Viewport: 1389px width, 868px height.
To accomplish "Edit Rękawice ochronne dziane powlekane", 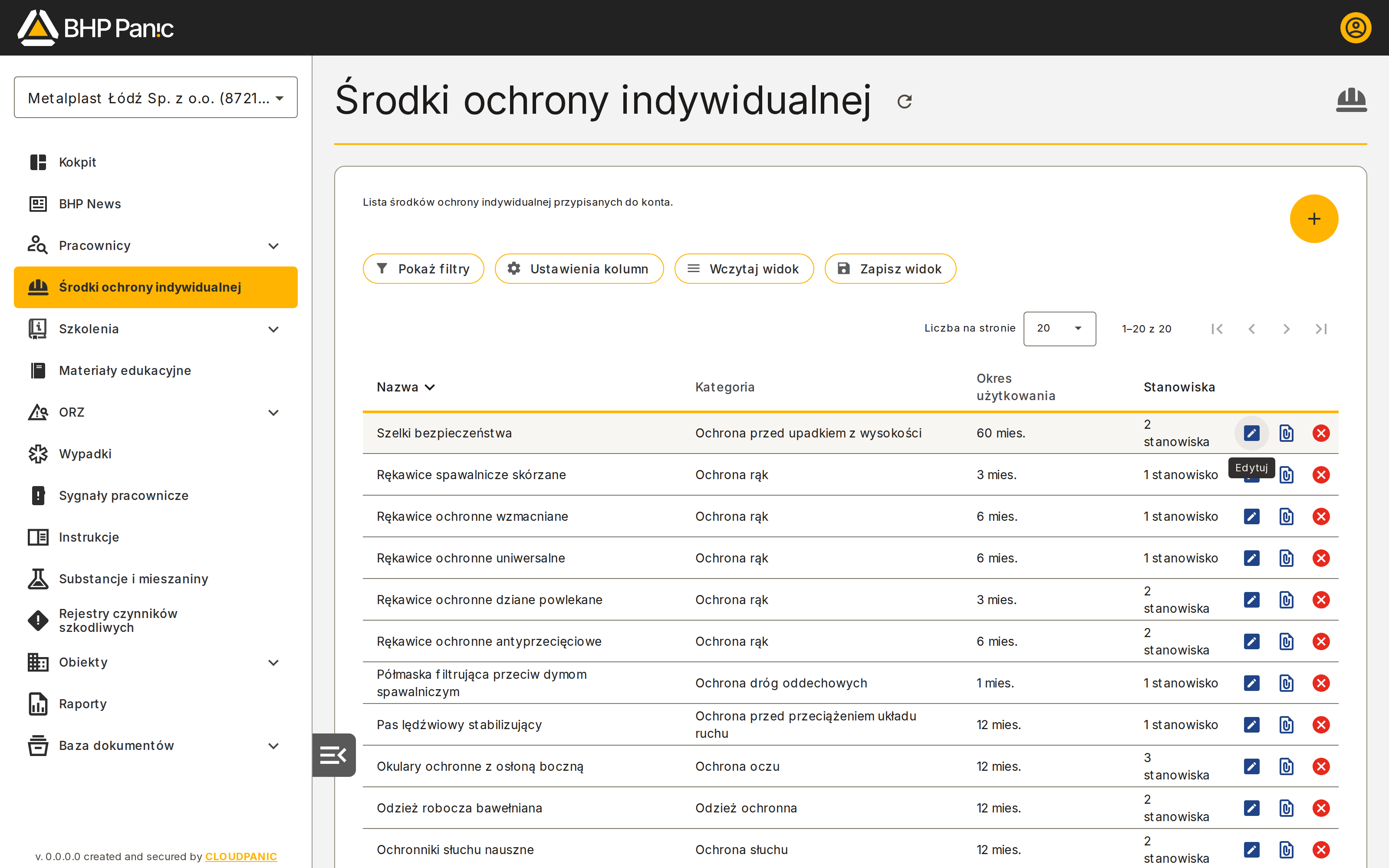I will click(1251, 600).
